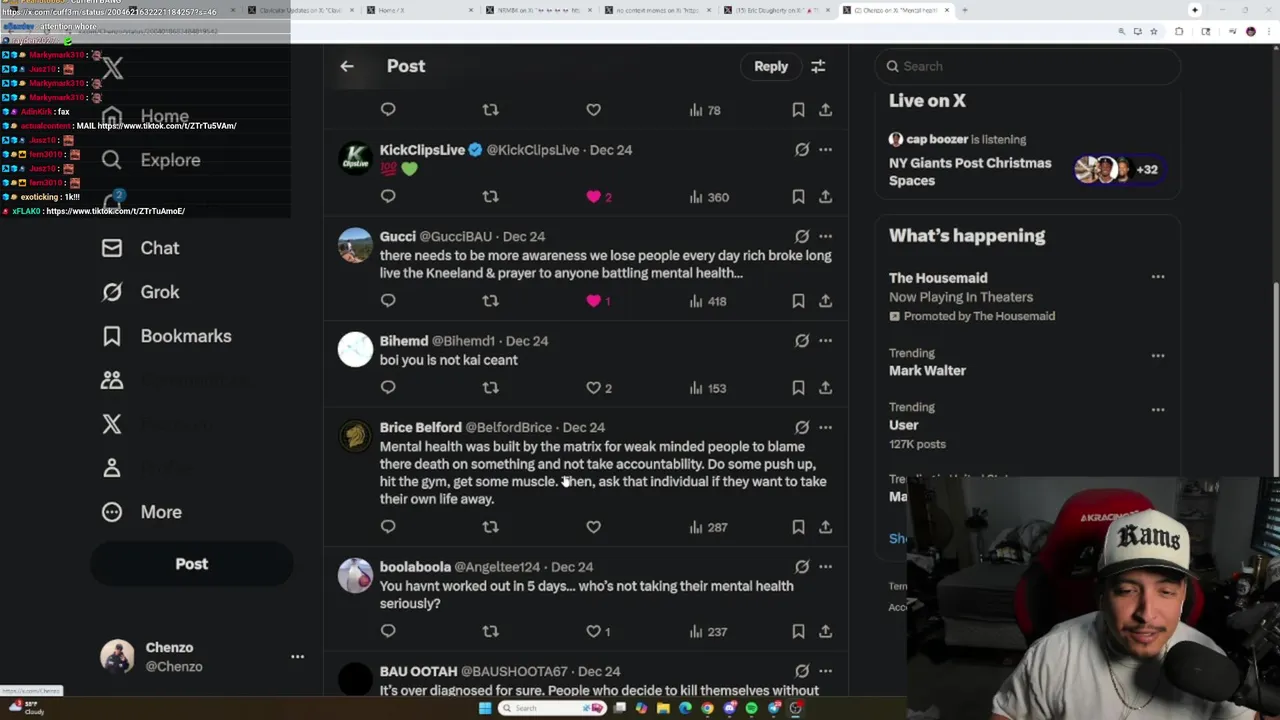Repost Gucci's comment
The height and width of the screenshot is (720, 1280).
[490, 301]
